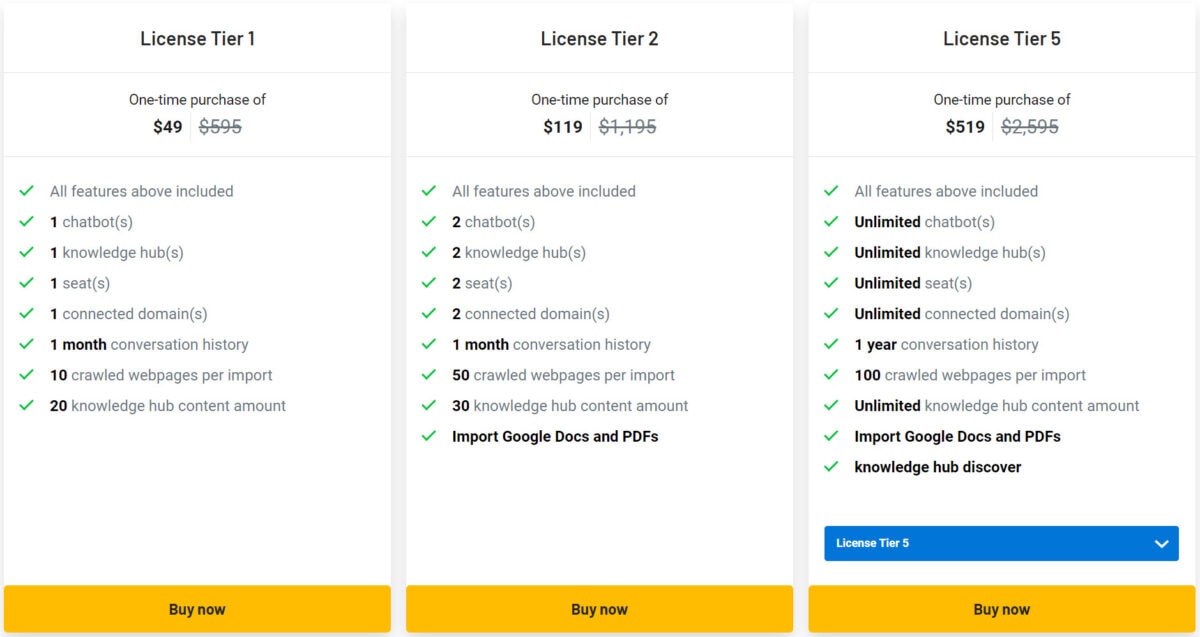Click checkmark next to 'knowledge hub discover'
Screen dimensions: 1200x637
[831, 466]
